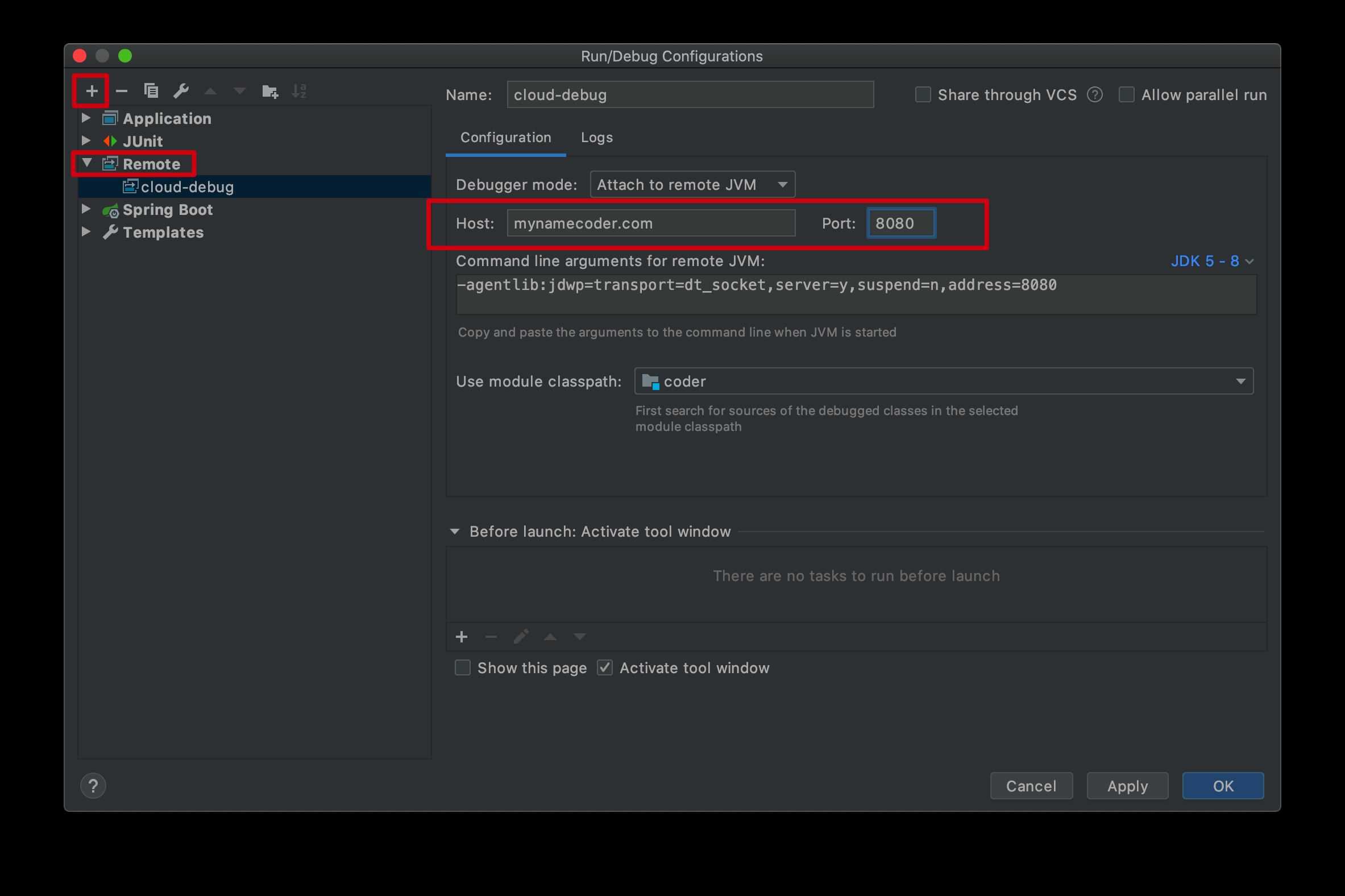Click the JUnit type icon
1345x896 pixels.
110,141
